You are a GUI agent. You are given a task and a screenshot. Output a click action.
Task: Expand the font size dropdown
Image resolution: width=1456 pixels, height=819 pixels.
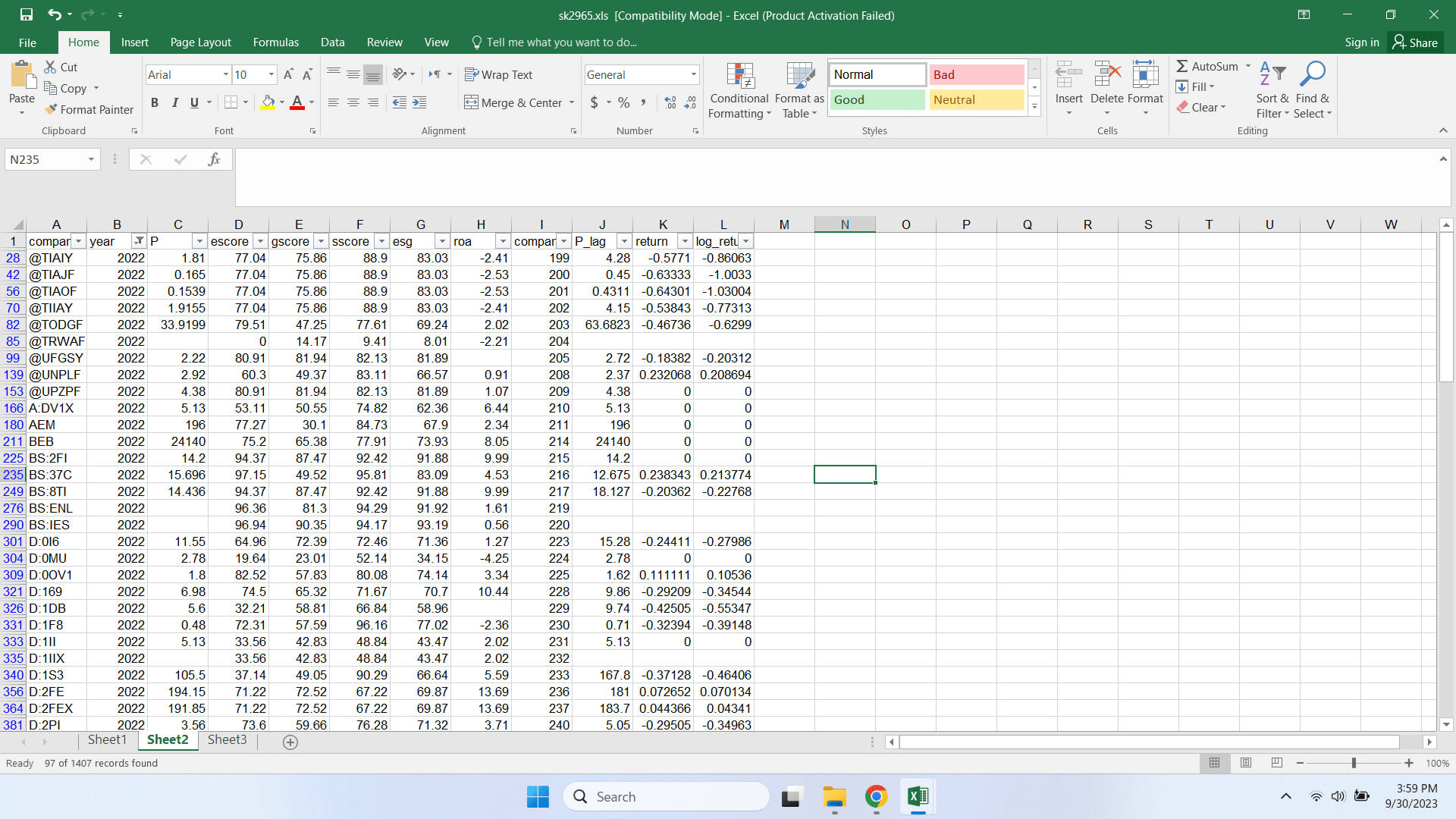[x=271, y=74]
